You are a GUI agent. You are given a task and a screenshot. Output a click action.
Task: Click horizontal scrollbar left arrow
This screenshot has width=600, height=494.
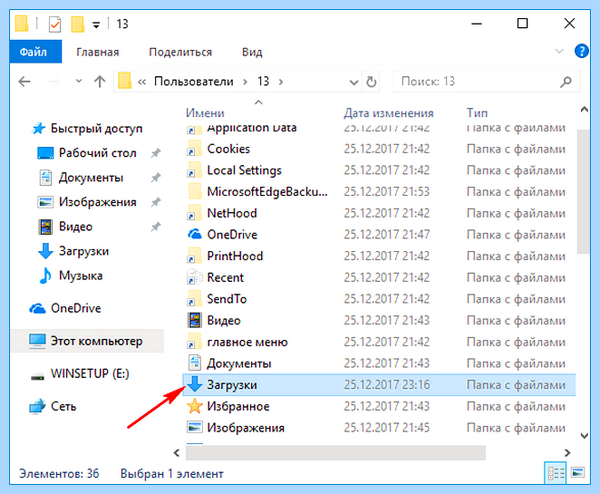pyautogui.click(x=176, y=453)
